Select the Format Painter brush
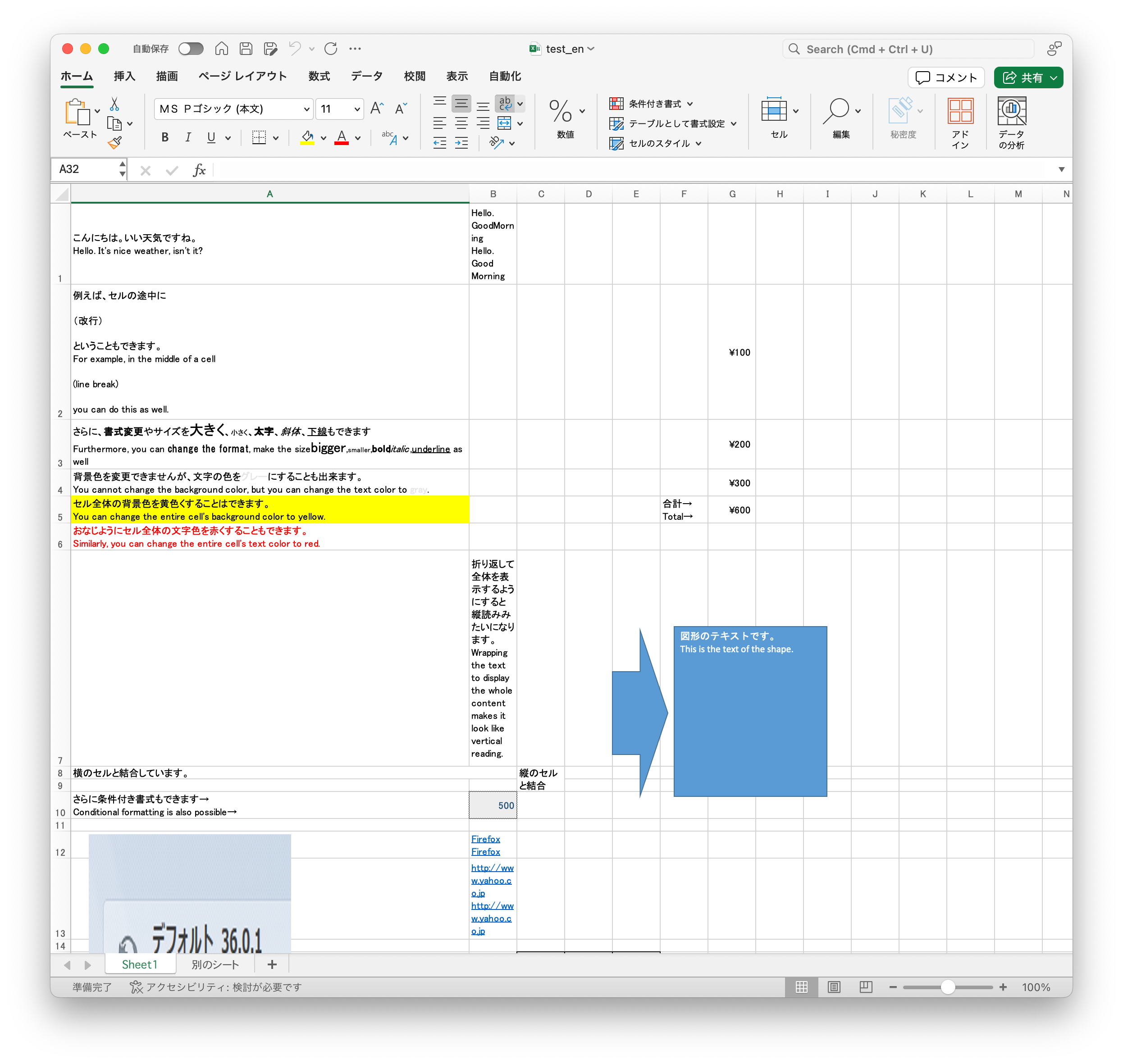 click(x=114, y=142)
